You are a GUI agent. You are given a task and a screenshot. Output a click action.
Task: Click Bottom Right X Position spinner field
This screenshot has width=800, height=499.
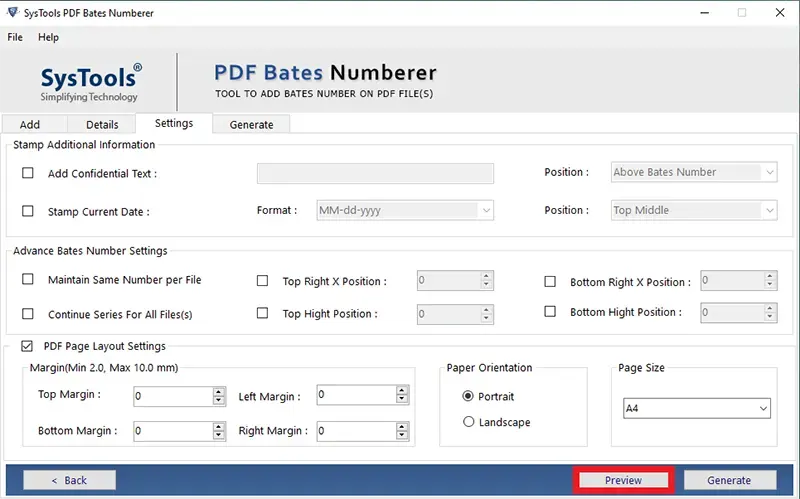739,281
